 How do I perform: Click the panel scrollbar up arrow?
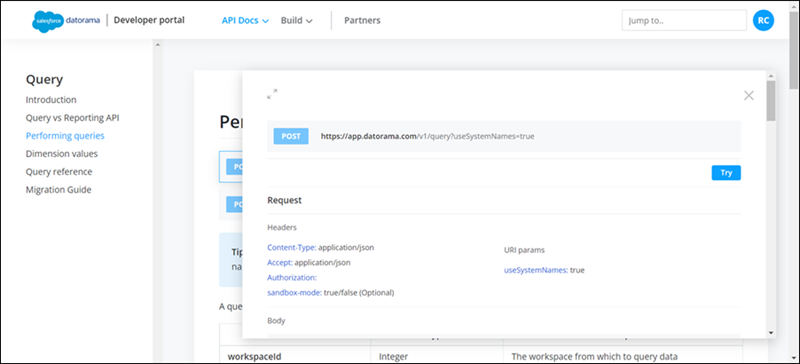770,76
